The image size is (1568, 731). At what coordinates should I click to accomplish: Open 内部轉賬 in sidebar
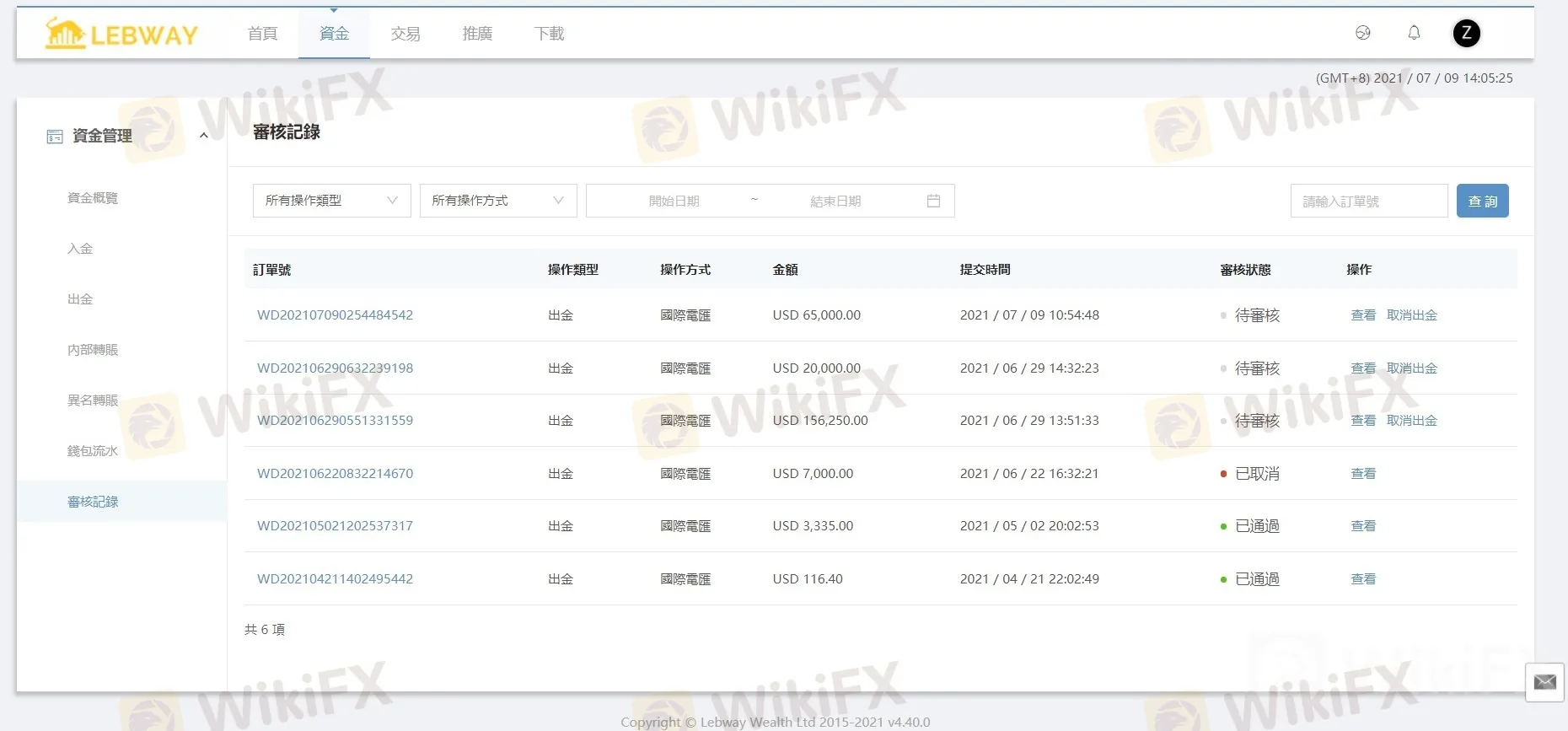pos(93,350)
